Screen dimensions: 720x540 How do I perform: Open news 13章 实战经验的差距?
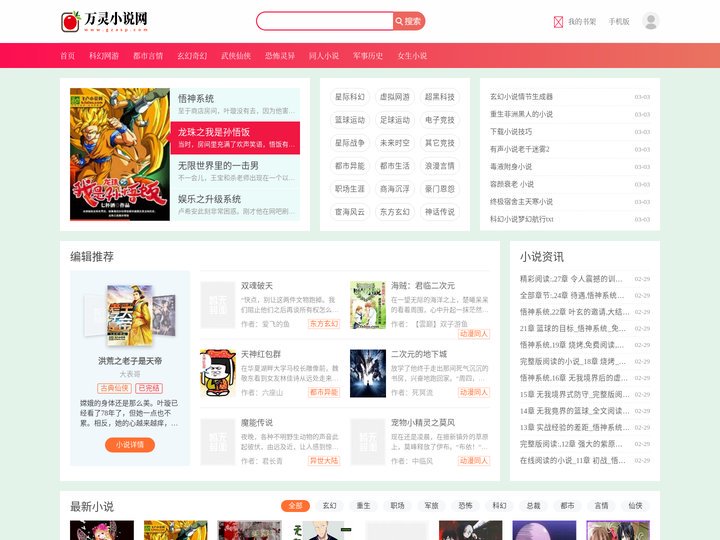coord(574,428)
